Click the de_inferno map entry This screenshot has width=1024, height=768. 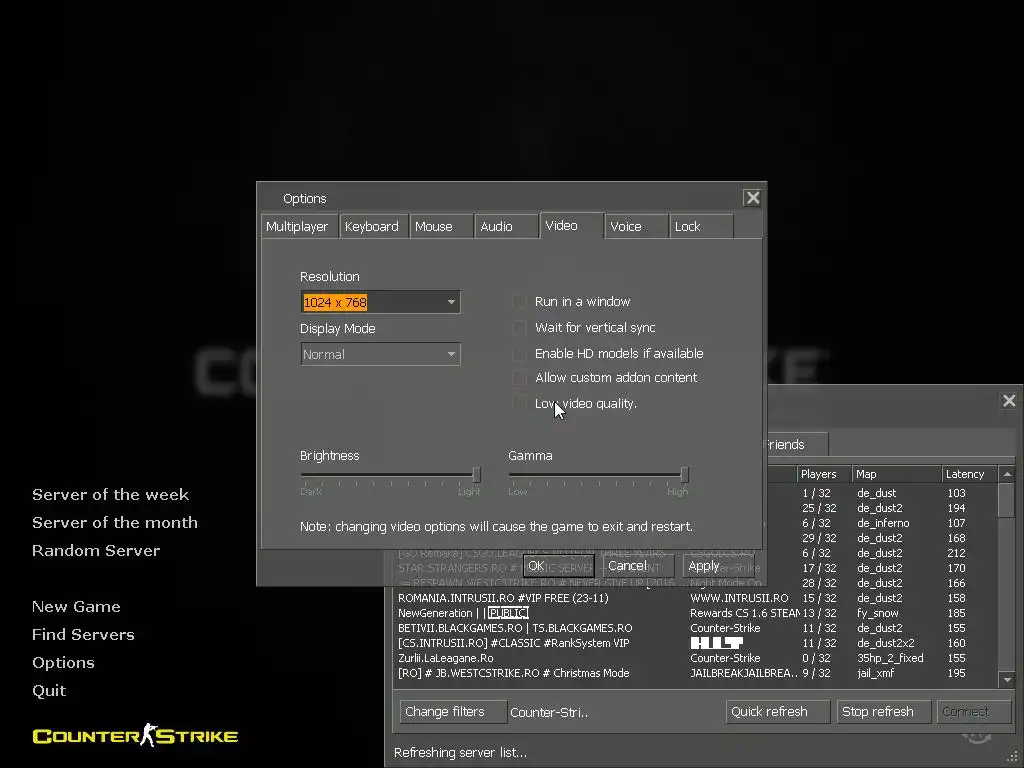click(883, 523)
